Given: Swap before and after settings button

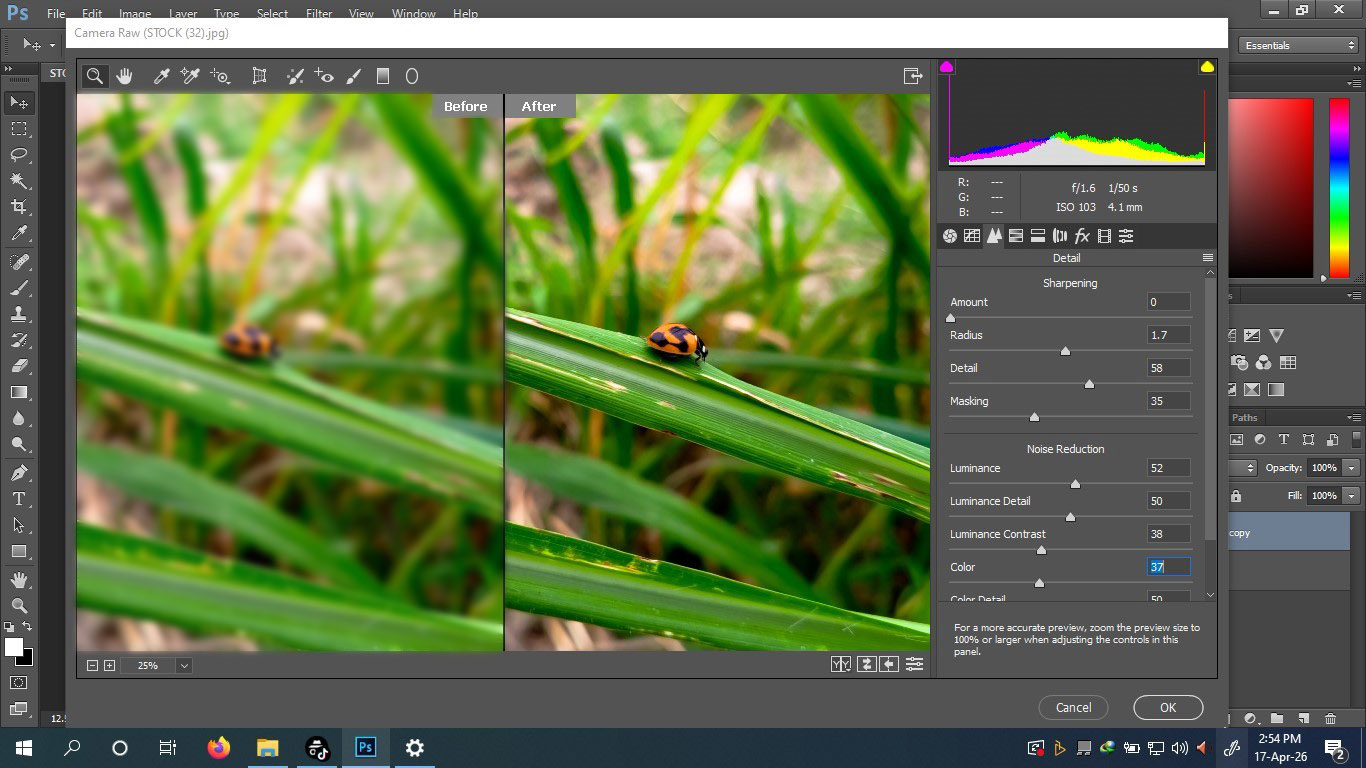Looking at the screenshot, I should (866, 664).
